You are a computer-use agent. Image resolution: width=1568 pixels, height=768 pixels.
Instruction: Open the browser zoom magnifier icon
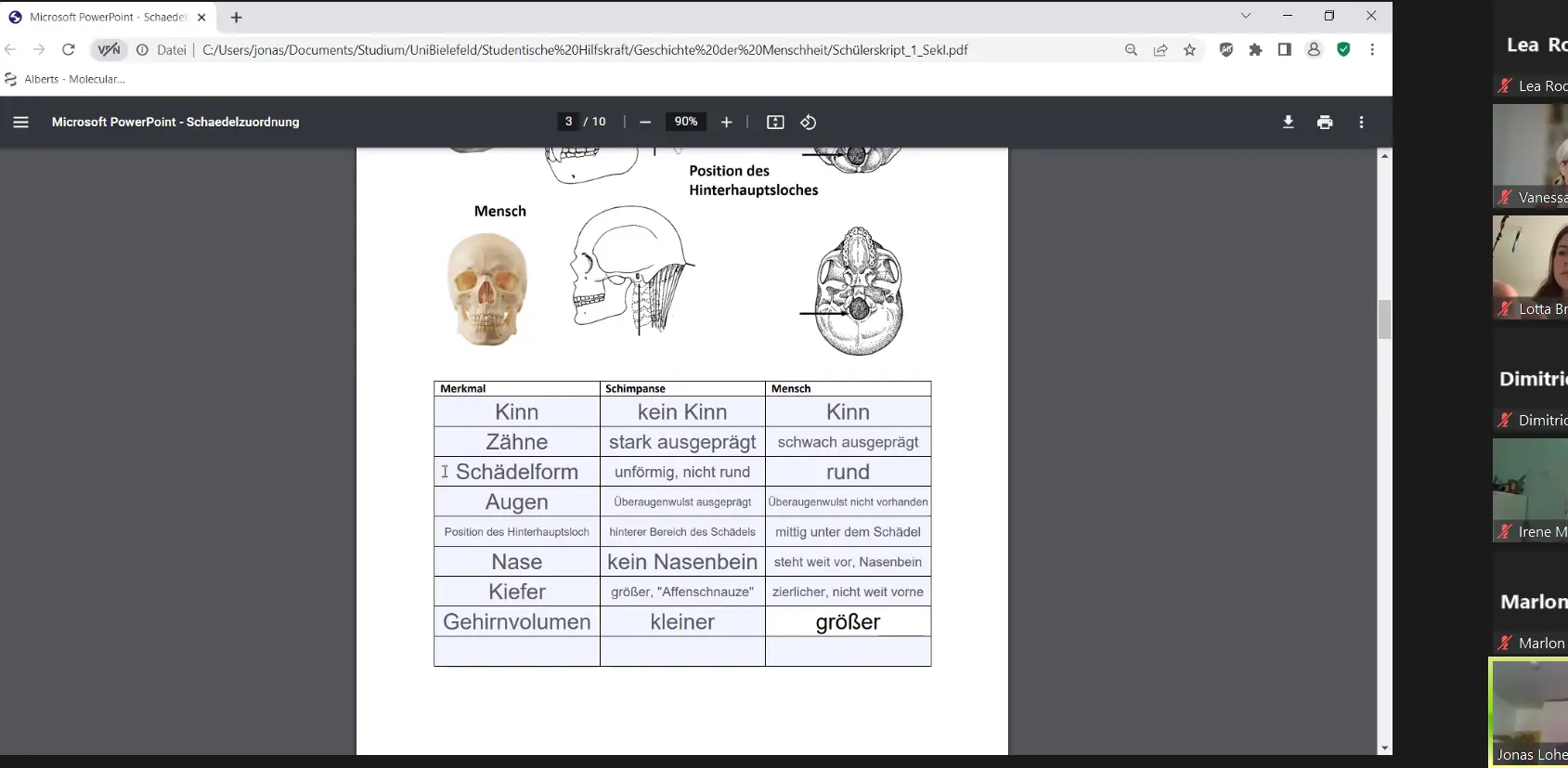1131,50
